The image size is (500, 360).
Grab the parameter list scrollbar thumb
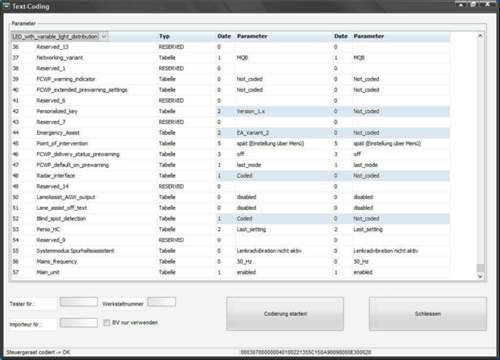click(480, 268)
